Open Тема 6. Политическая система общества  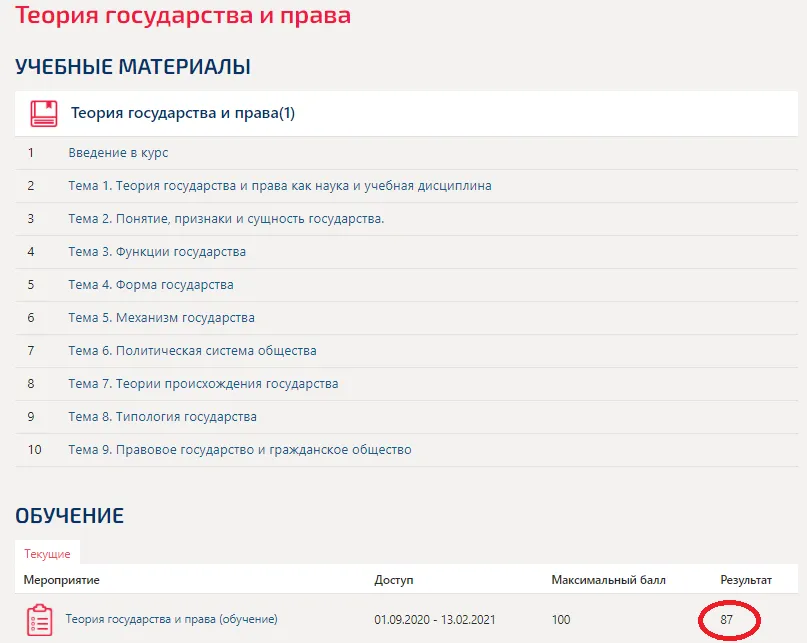point(192,351)
